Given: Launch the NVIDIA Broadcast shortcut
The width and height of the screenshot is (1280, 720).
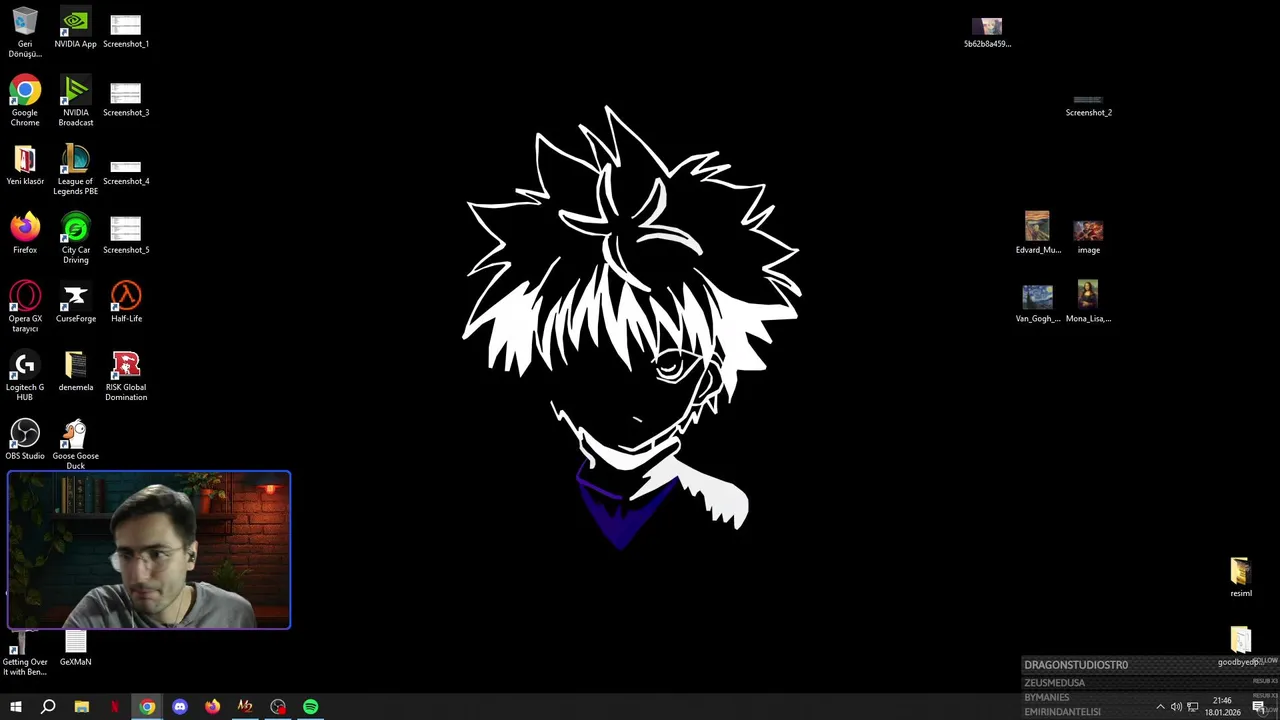Looking at the screenshot, I should click(75, 101).
